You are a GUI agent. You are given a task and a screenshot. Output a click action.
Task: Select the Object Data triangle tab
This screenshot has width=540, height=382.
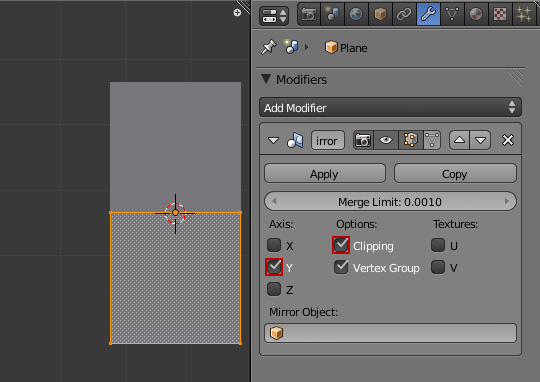tap(452, 14)
